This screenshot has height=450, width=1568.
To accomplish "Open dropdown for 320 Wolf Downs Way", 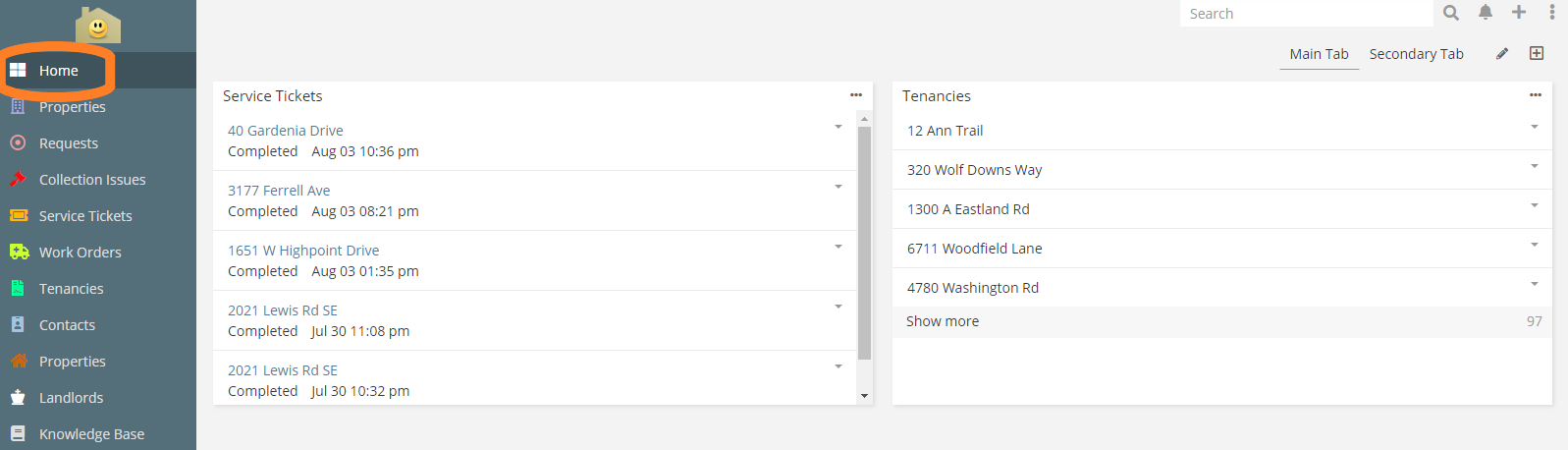I will tap(1534, 166).
